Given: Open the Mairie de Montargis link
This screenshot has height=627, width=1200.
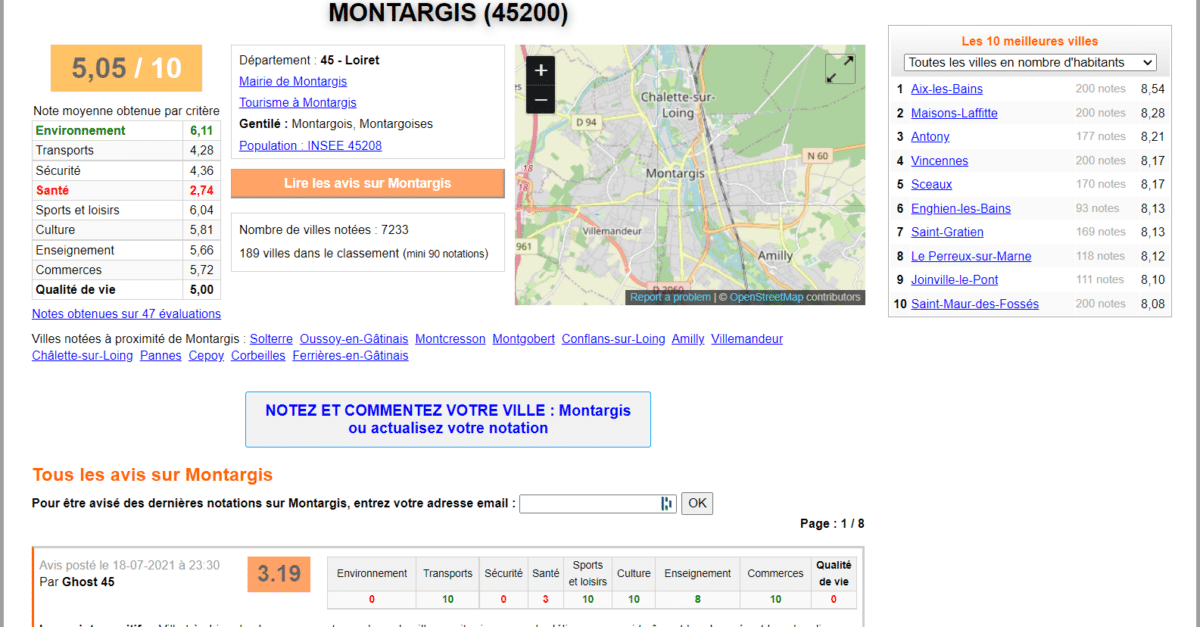Looking at the screenshot, I should pos(293,81).
